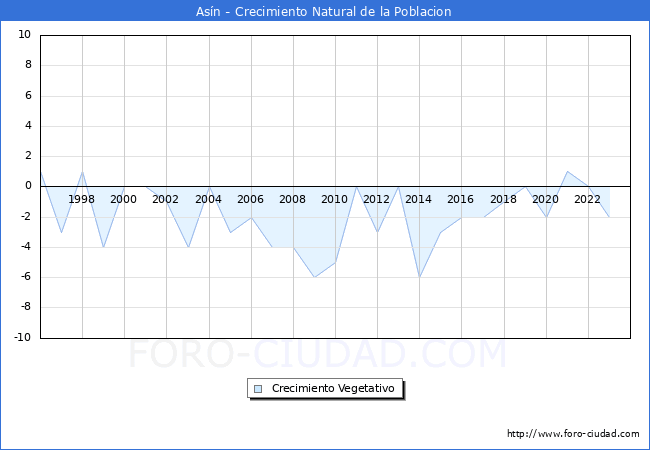Open the http://www.foro-ciudad.com link
The image size is (650, 450).
573,434
